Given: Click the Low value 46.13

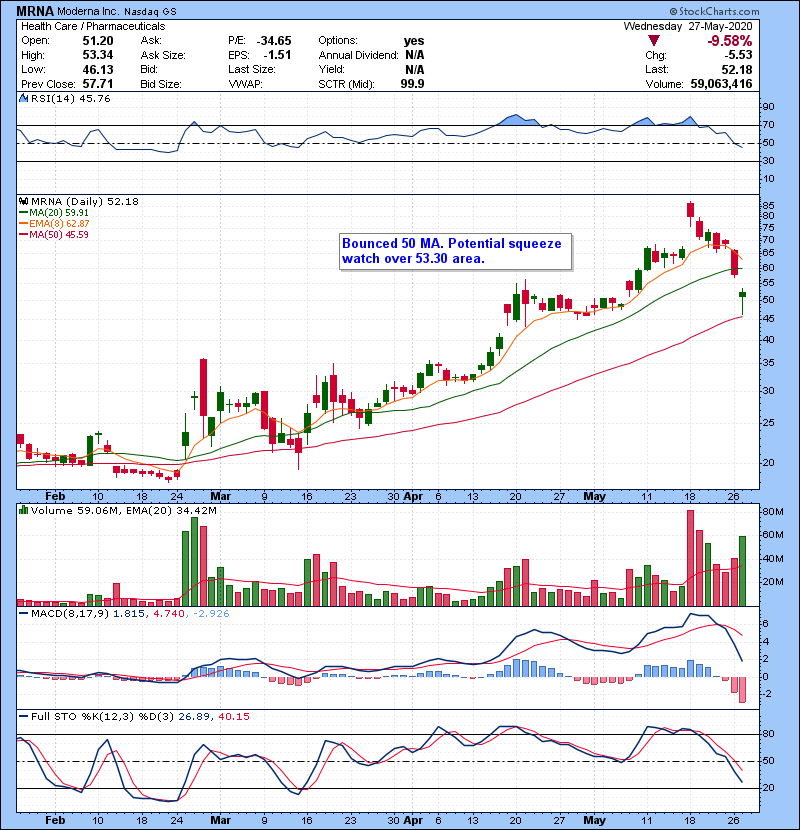Looking at the screenshot, I should tap(97, 69).
